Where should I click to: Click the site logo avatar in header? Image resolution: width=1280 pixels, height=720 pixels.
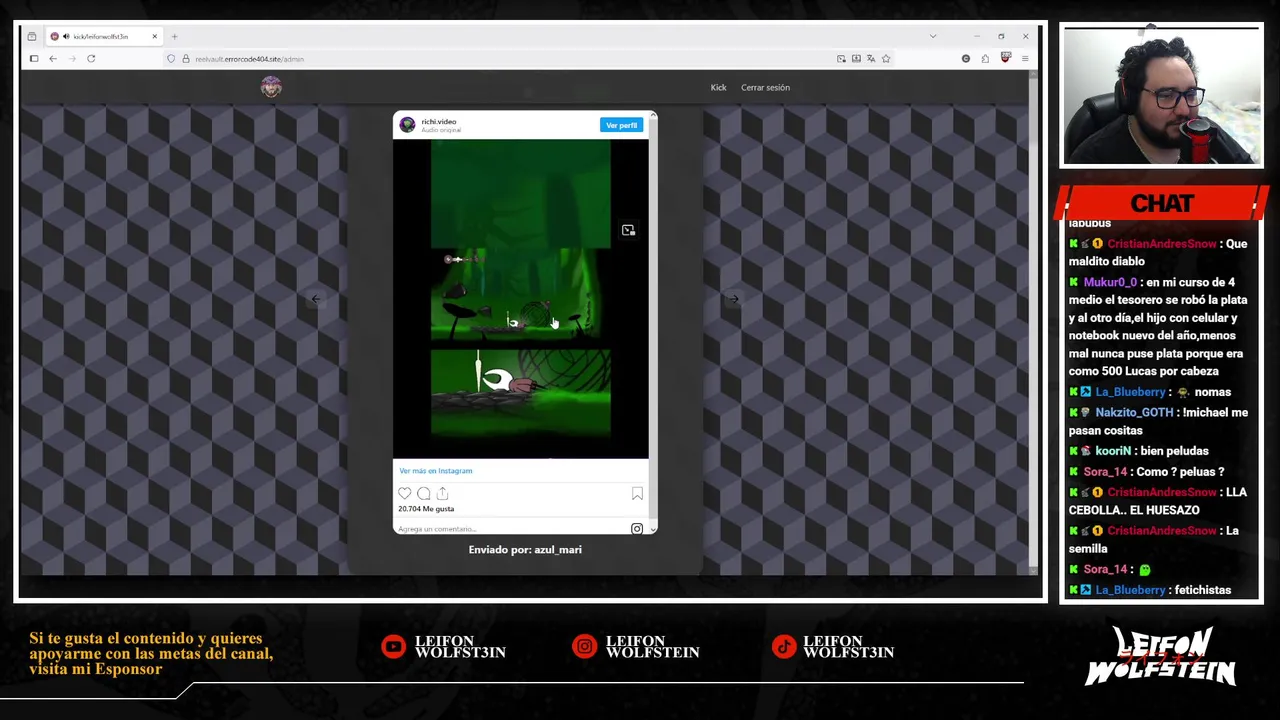271,87
